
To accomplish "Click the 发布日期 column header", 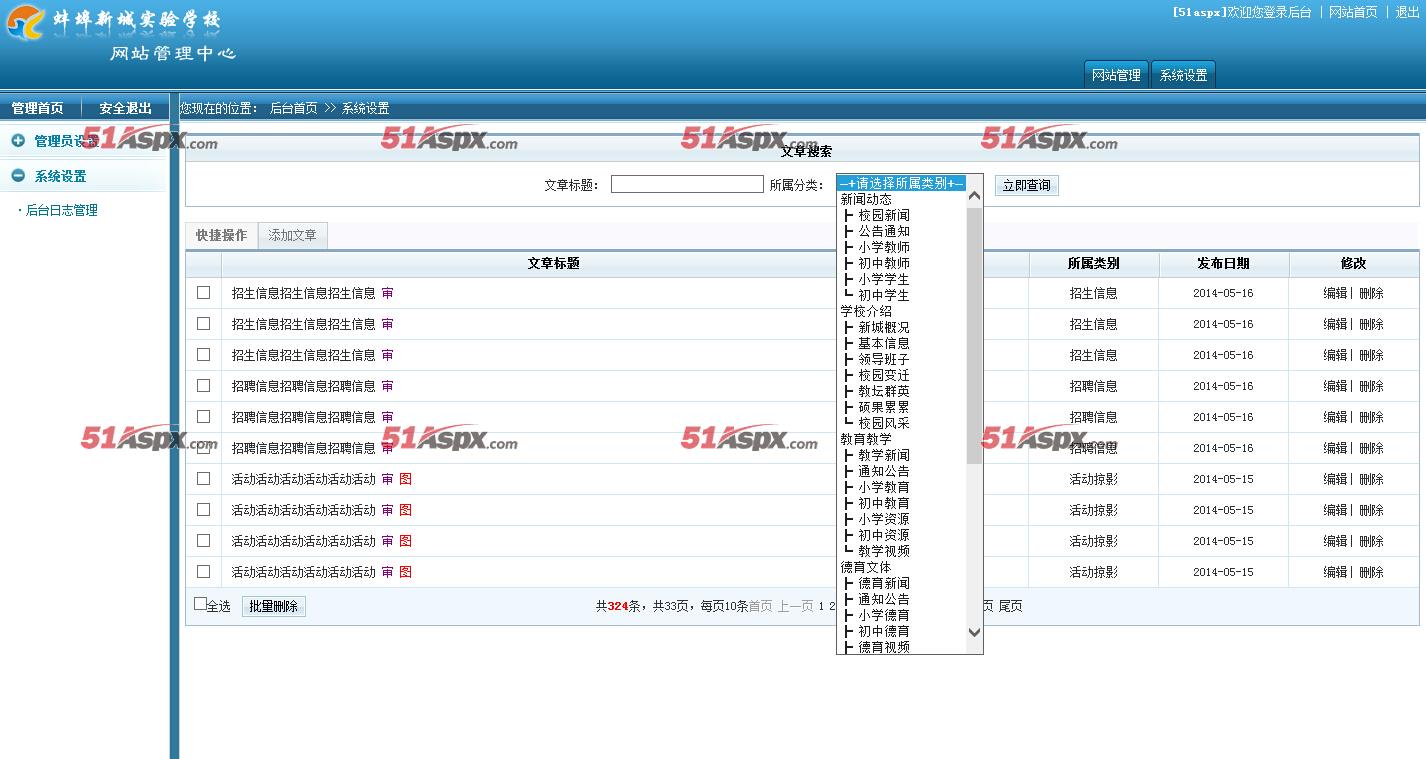I will click(1223, 263).
